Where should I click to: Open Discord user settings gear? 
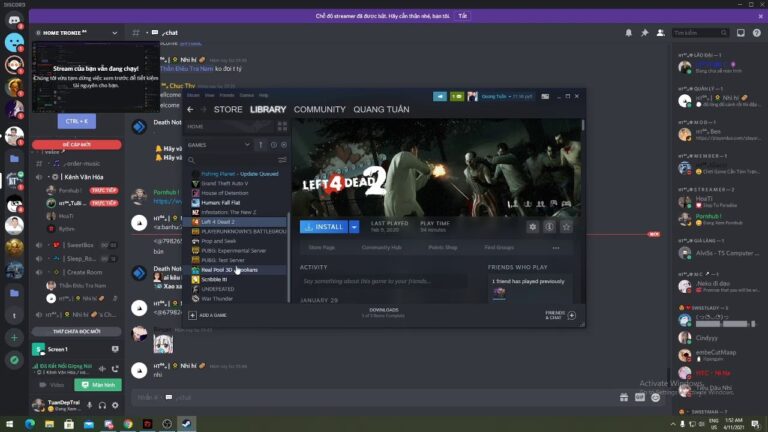click(115, 405)
